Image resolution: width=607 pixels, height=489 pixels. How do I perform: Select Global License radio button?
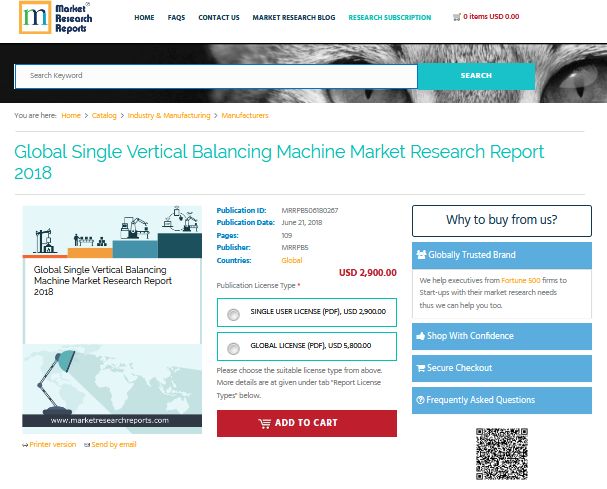(233, 348)
